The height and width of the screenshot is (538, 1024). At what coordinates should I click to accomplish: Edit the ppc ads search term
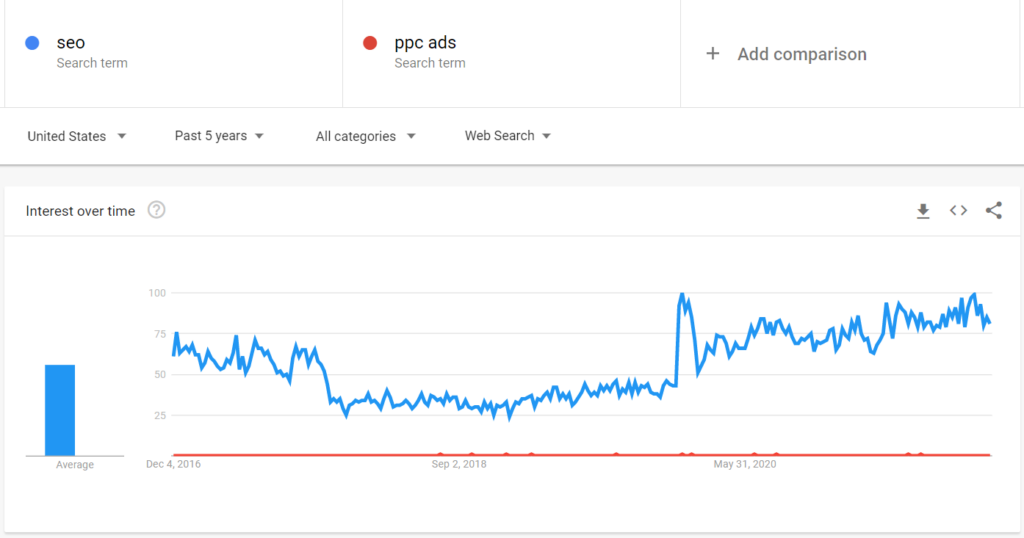pyautogui.click(x=425, y=42)
